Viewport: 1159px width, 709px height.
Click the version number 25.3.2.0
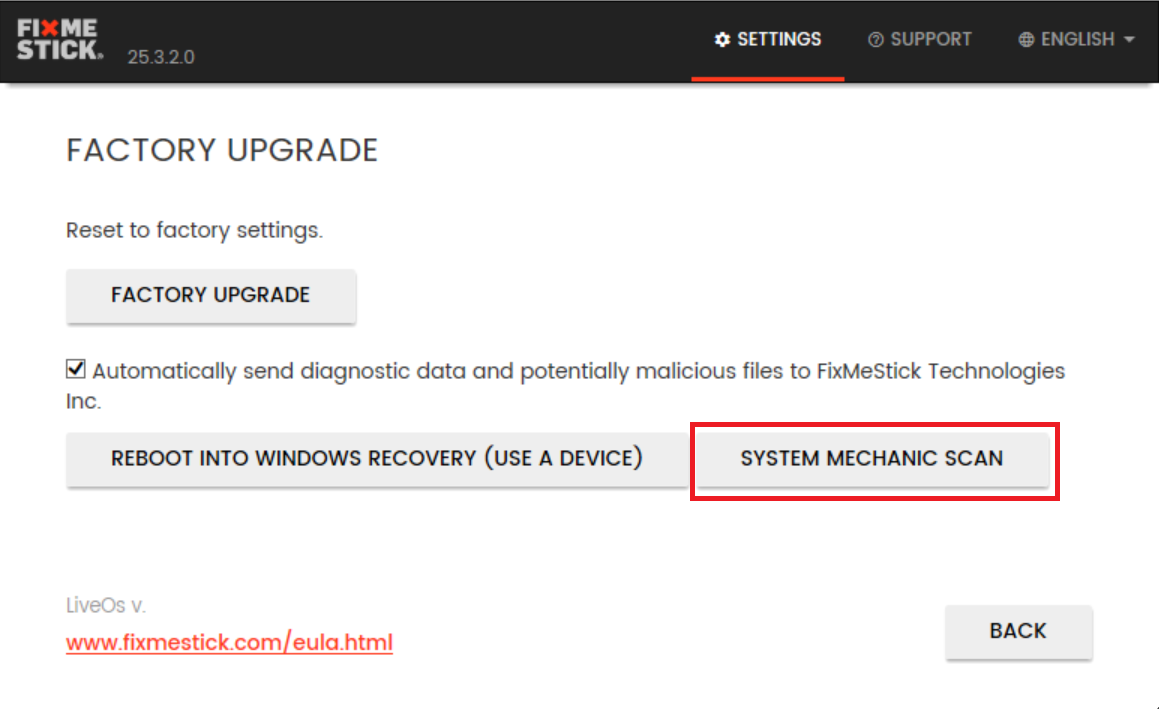click(161, 57)
